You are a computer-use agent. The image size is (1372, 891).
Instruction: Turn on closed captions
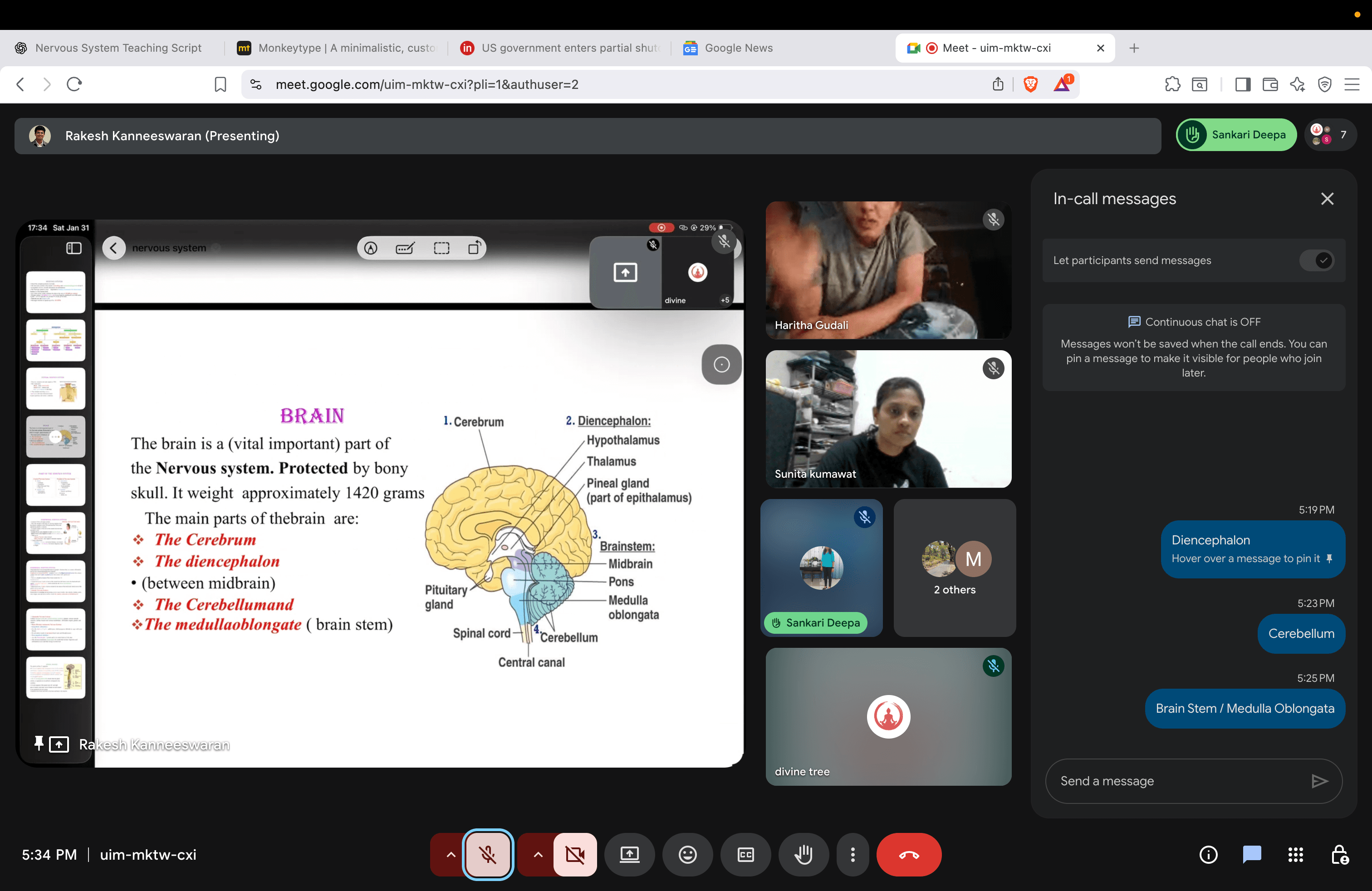coord(745,854)
